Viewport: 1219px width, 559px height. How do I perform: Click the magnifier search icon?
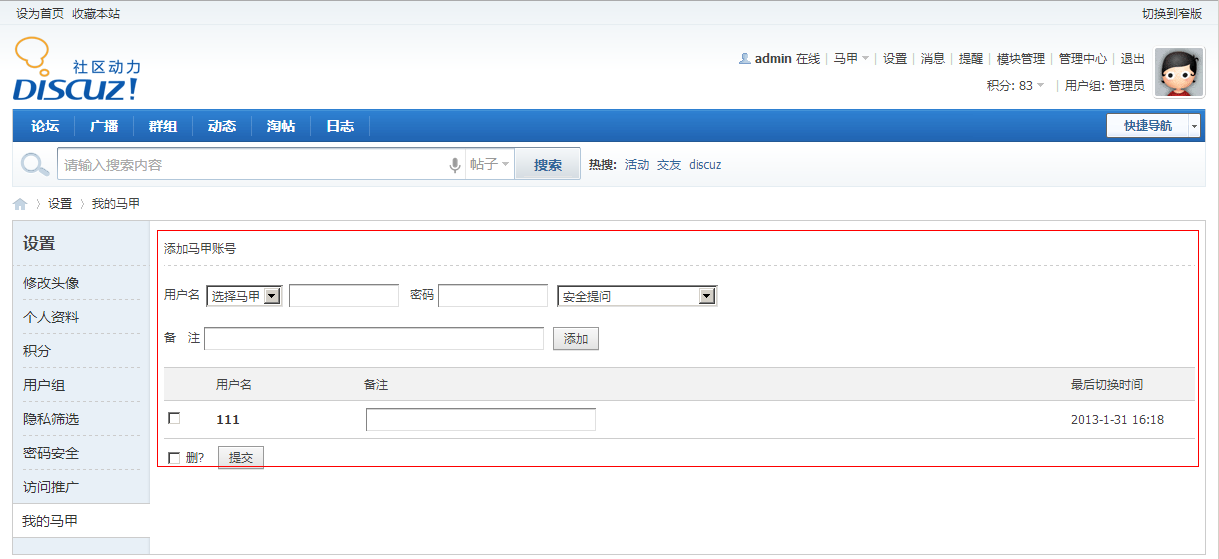[35, 165]
